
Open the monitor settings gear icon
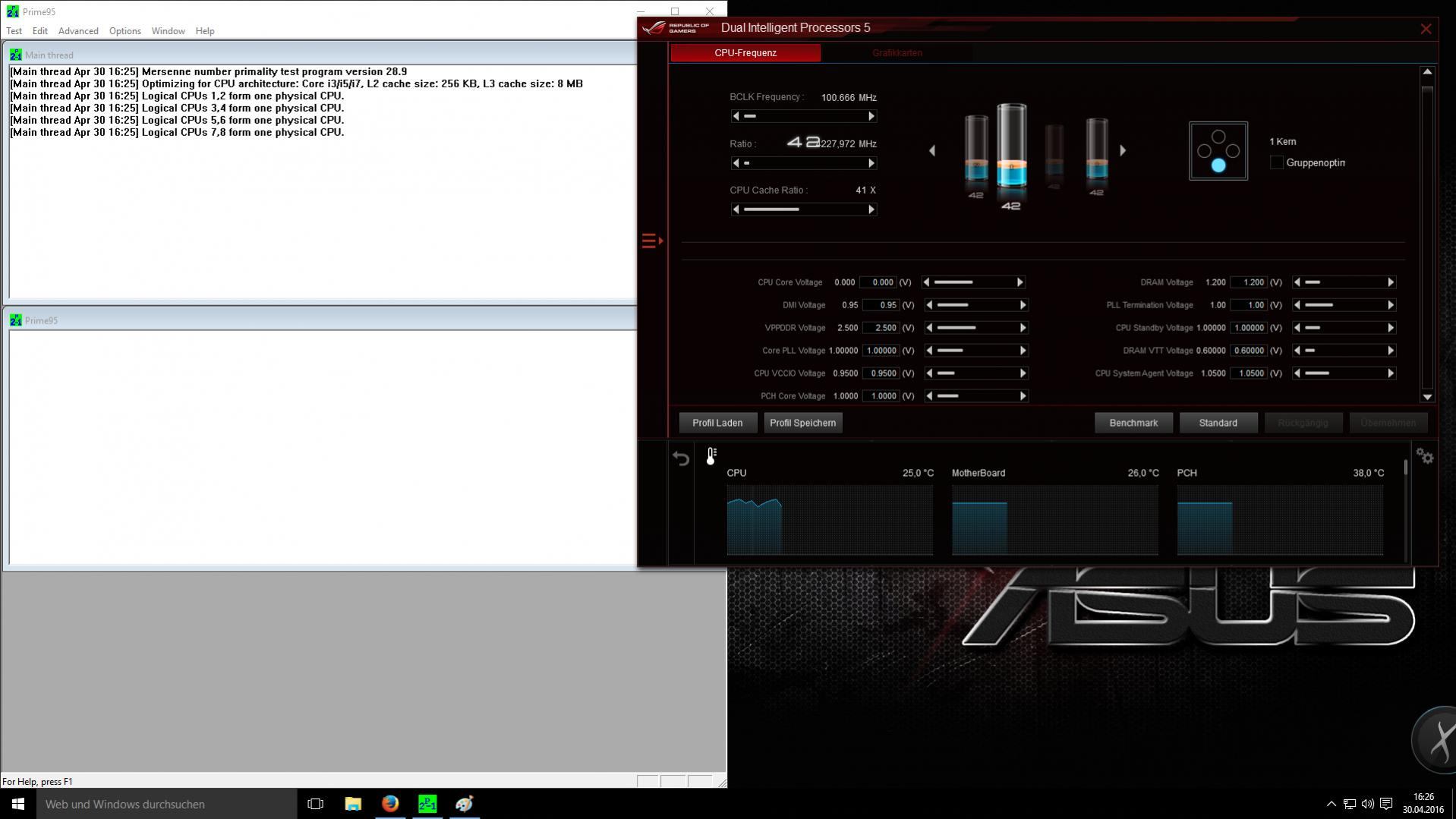pos(1425,457)
